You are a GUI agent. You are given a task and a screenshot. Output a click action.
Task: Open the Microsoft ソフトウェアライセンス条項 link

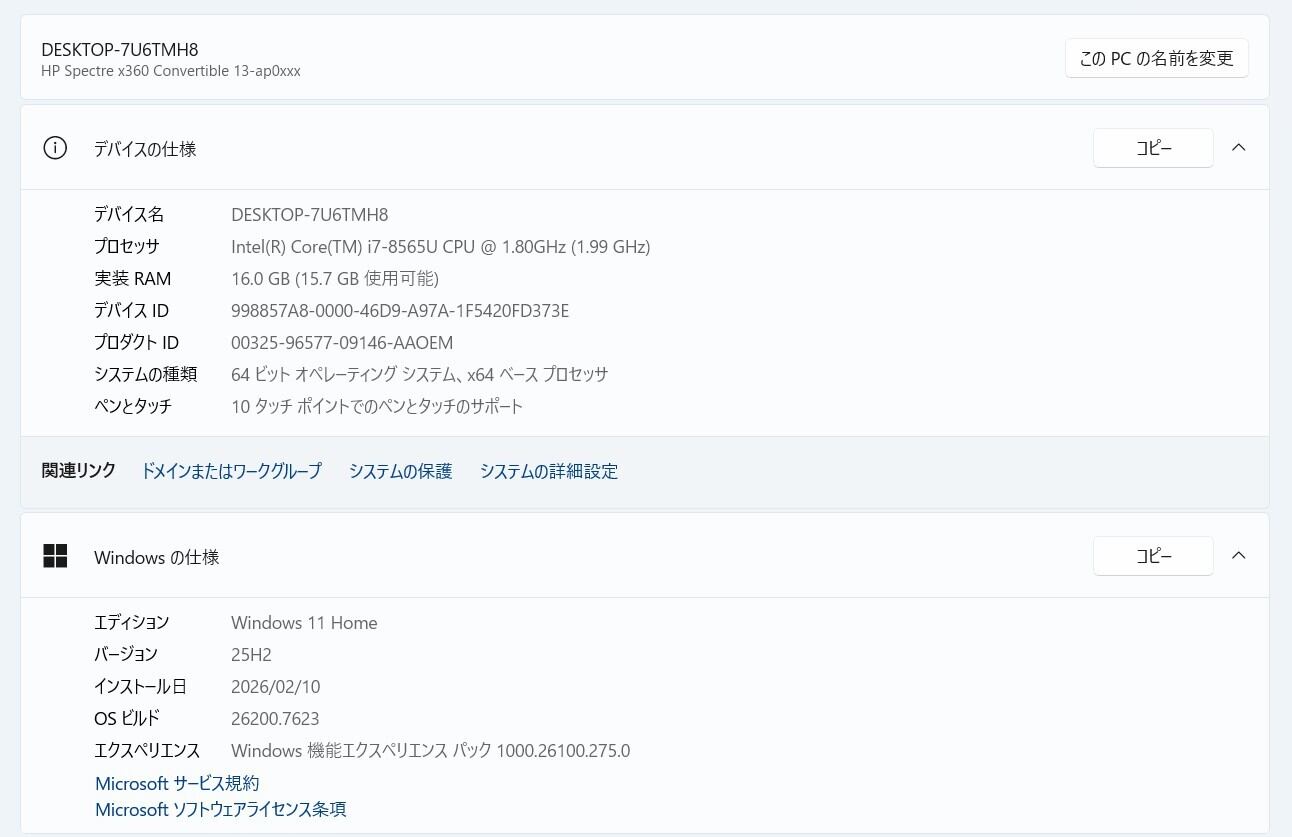tap(221, 809)
